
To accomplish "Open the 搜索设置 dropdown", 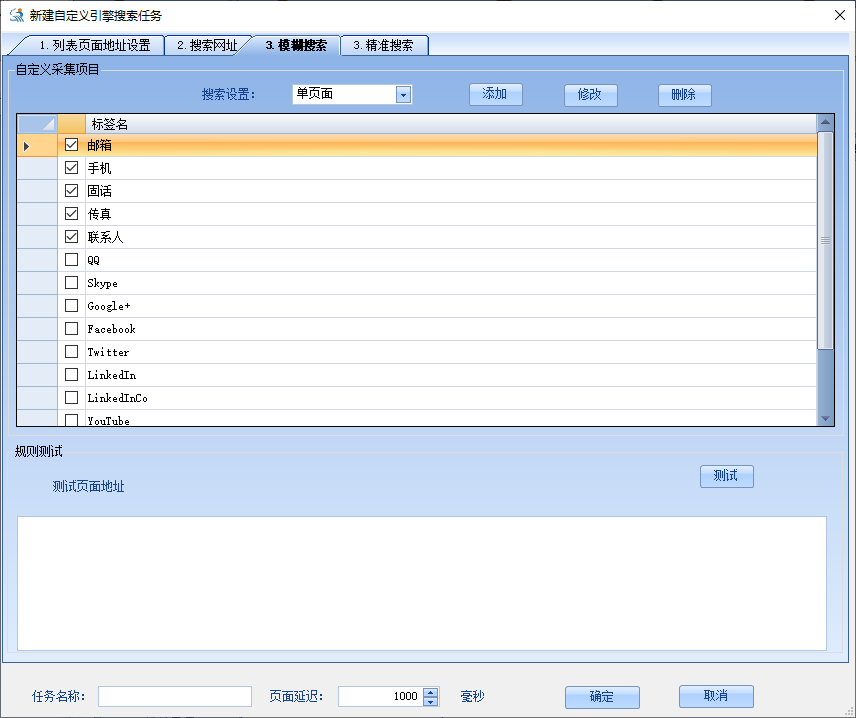I will click(x=403, y=95).
